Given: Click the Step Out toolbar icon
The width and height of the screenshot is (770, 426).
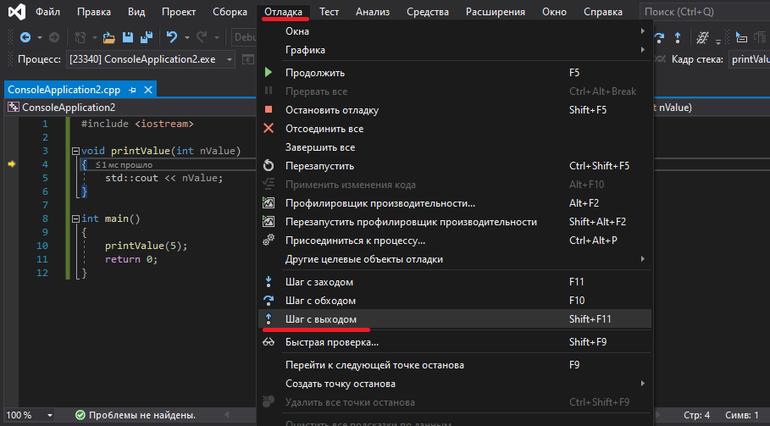Looking at the screenshot, I should (x=678, y=37).
